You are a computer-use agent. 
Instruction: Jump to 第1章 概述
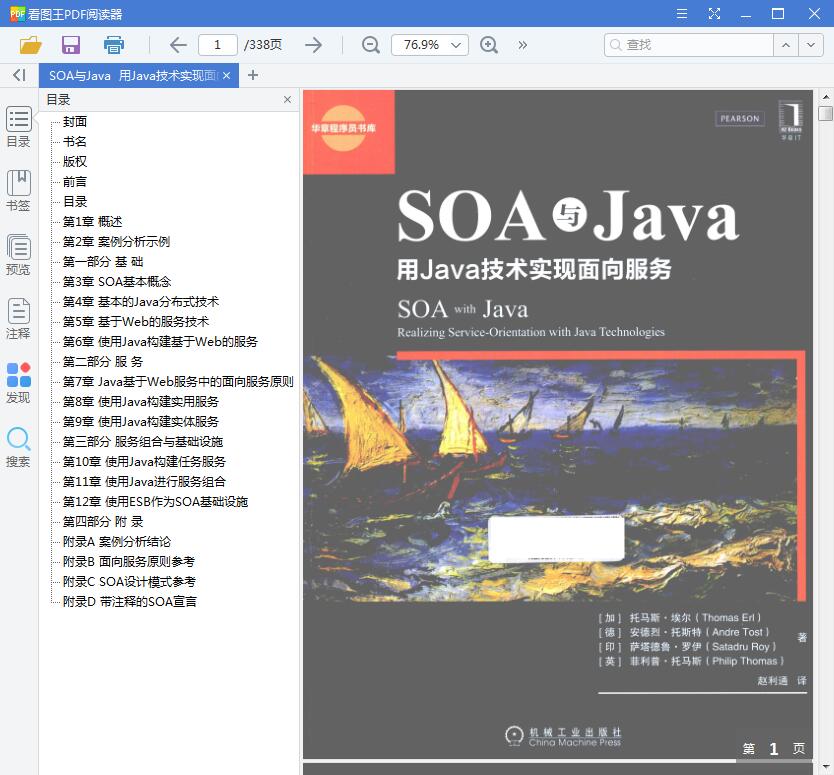click(x=93, y=222)
